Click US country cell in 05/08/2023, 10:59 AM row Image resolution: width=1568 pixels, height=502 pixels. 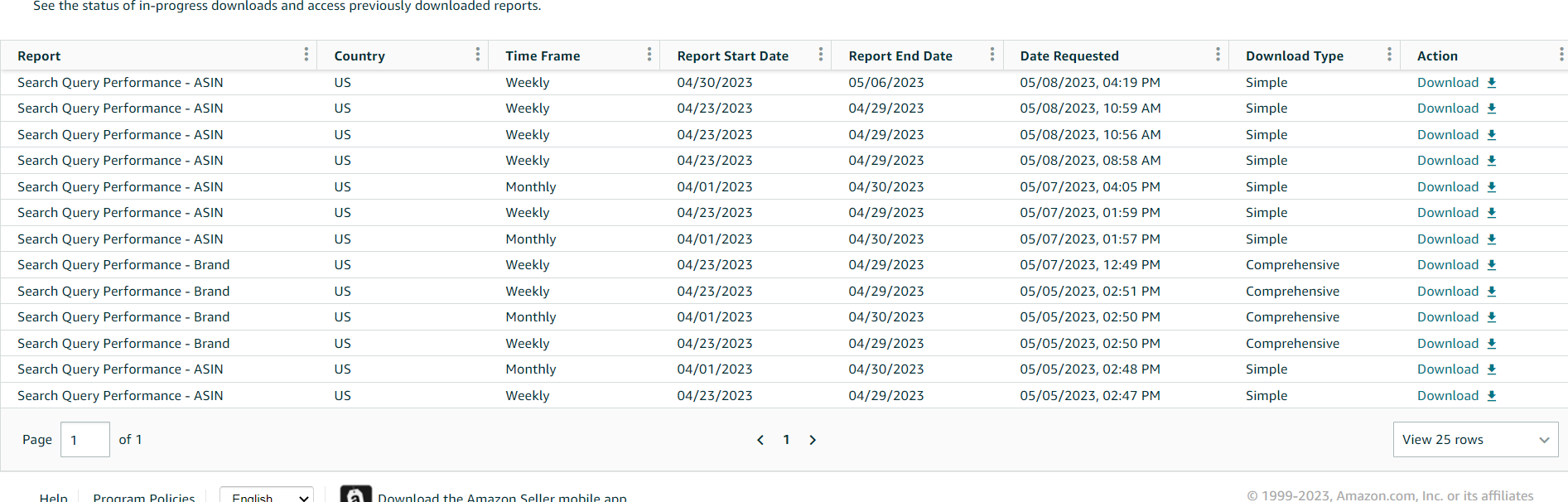tap(343, 109)
